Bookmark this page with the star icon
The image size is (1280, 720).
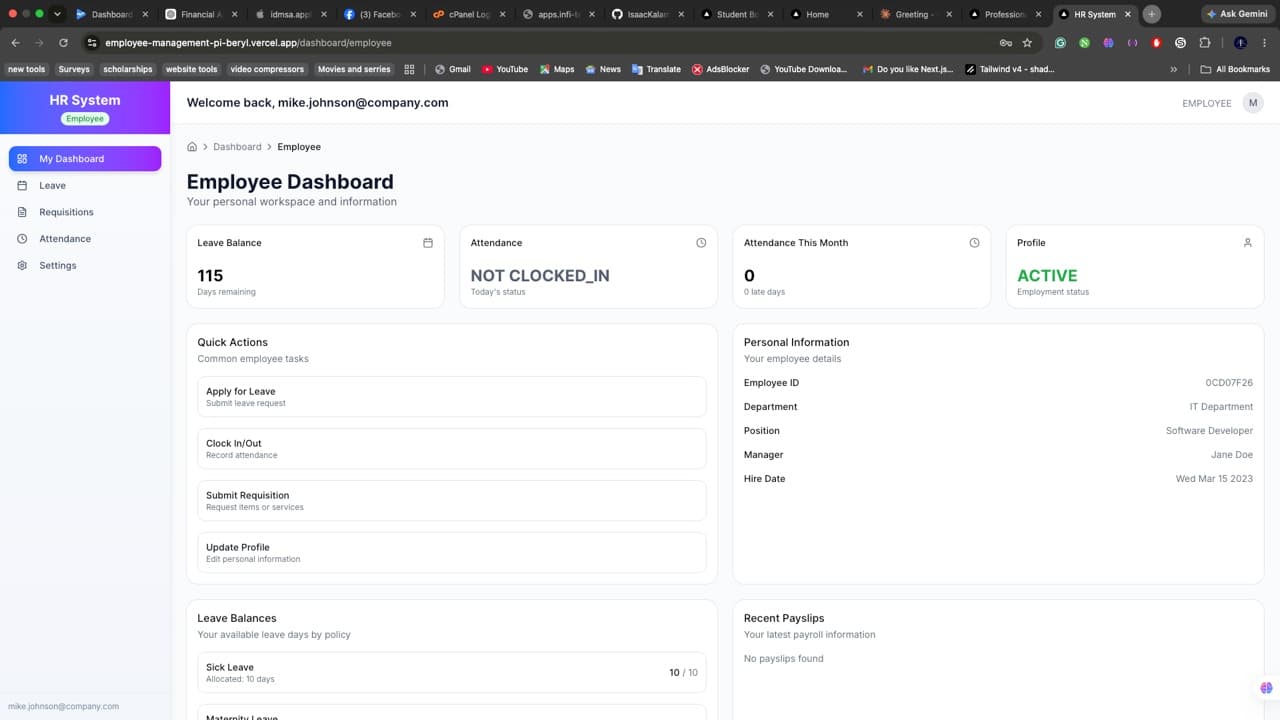(x=1027, y=43)
